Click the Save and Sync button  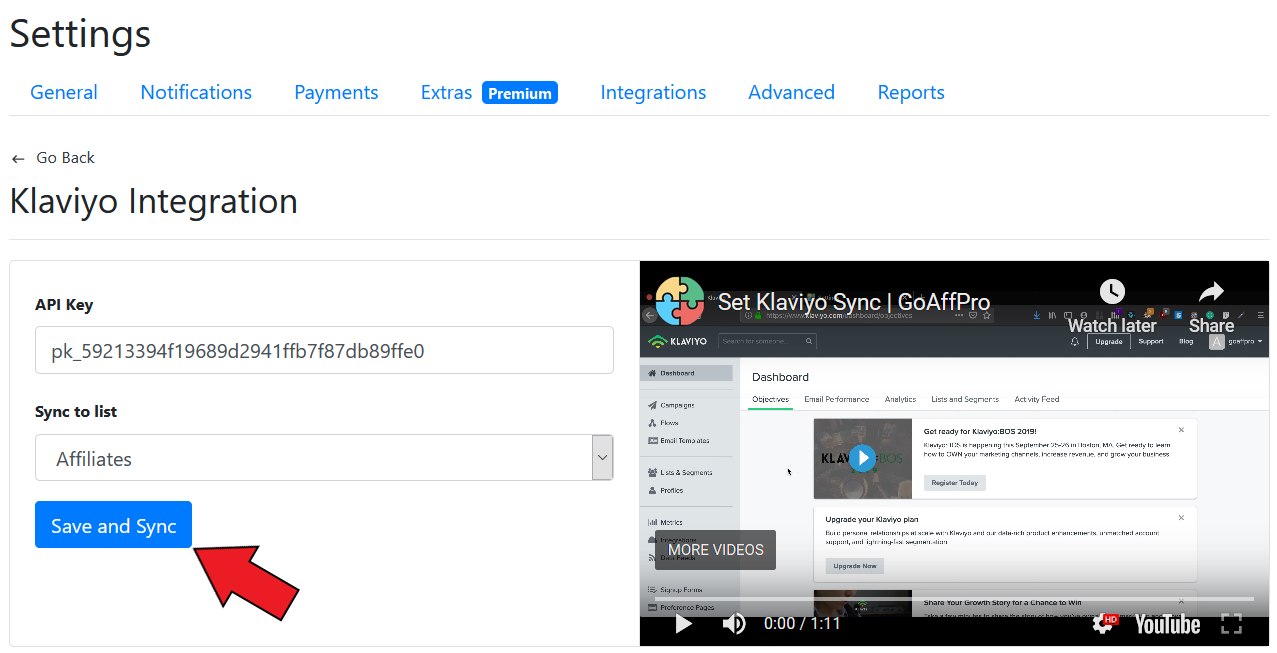point(113,525)
